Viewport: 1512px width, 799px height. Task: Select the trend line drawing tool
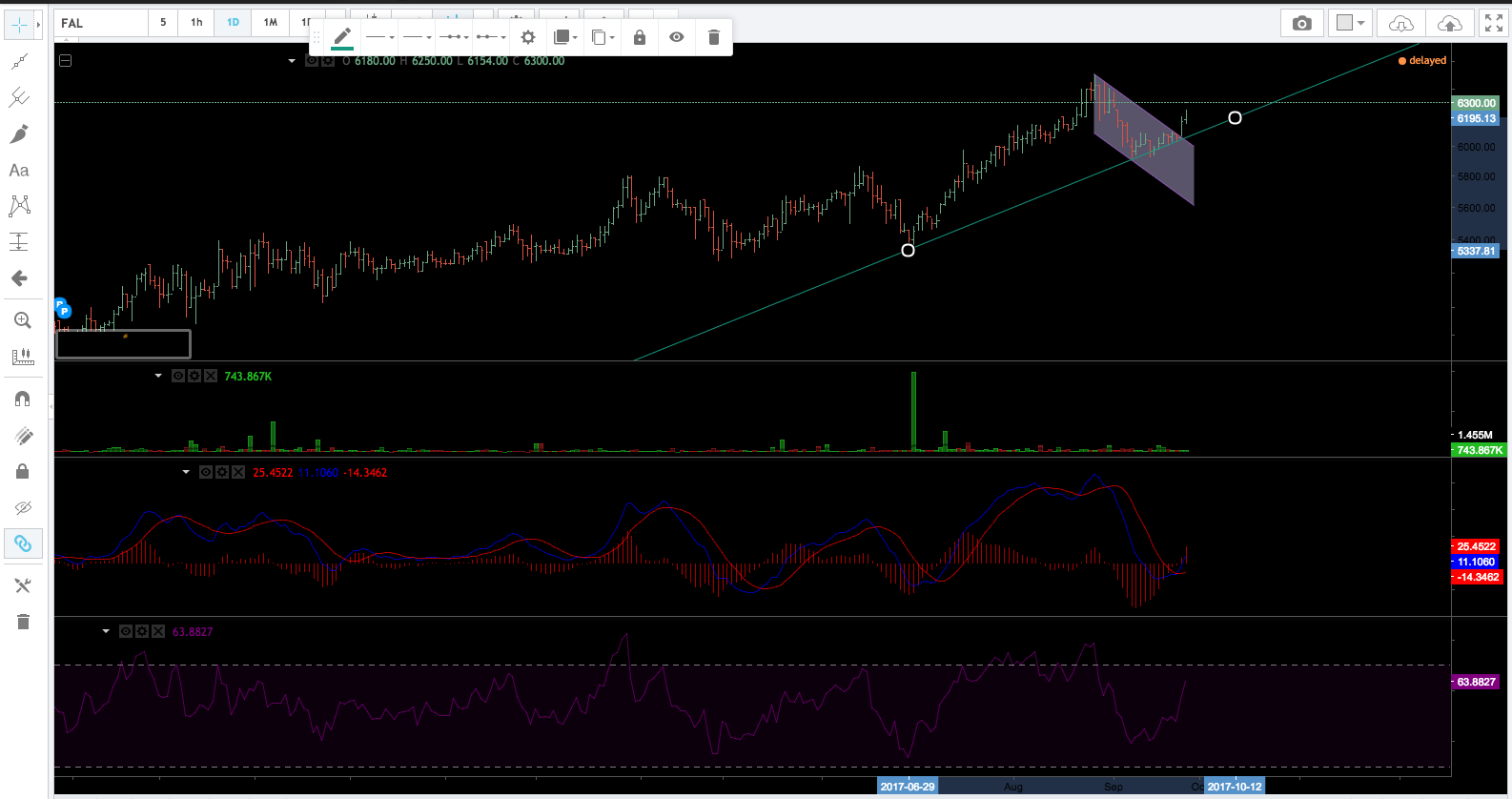click(x=19, y=62)
